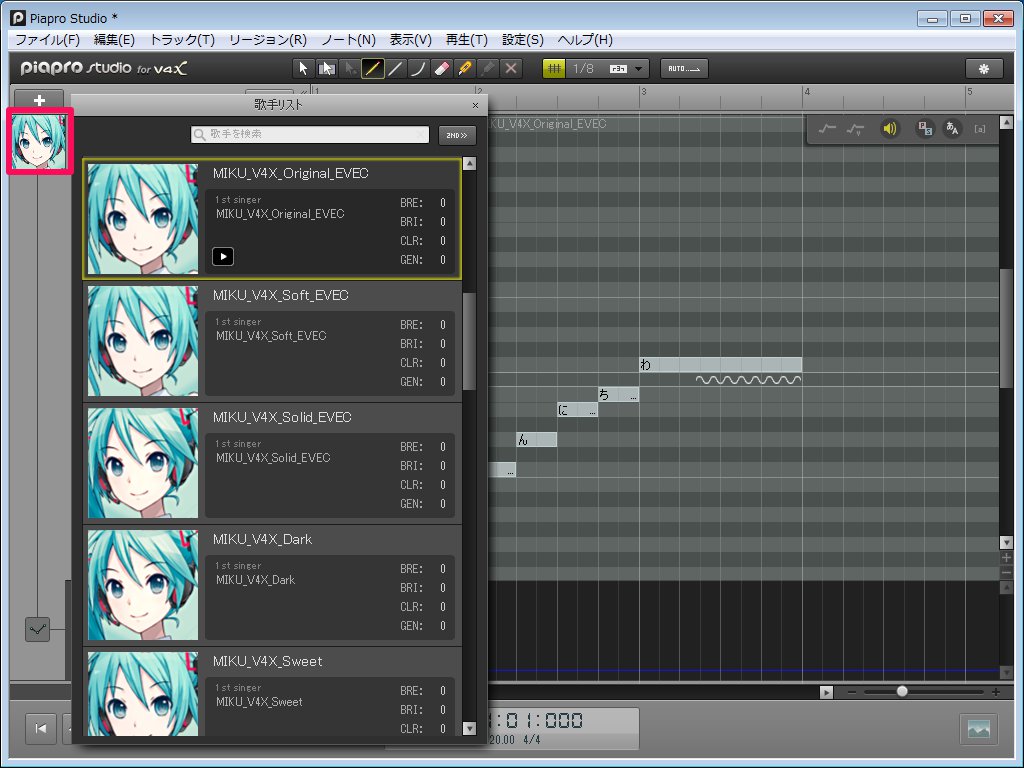Screen dimensions: 1024x768
Task: Toggle the pitch curve display icon
Action: pyautogui.click(x=827, y=129)
